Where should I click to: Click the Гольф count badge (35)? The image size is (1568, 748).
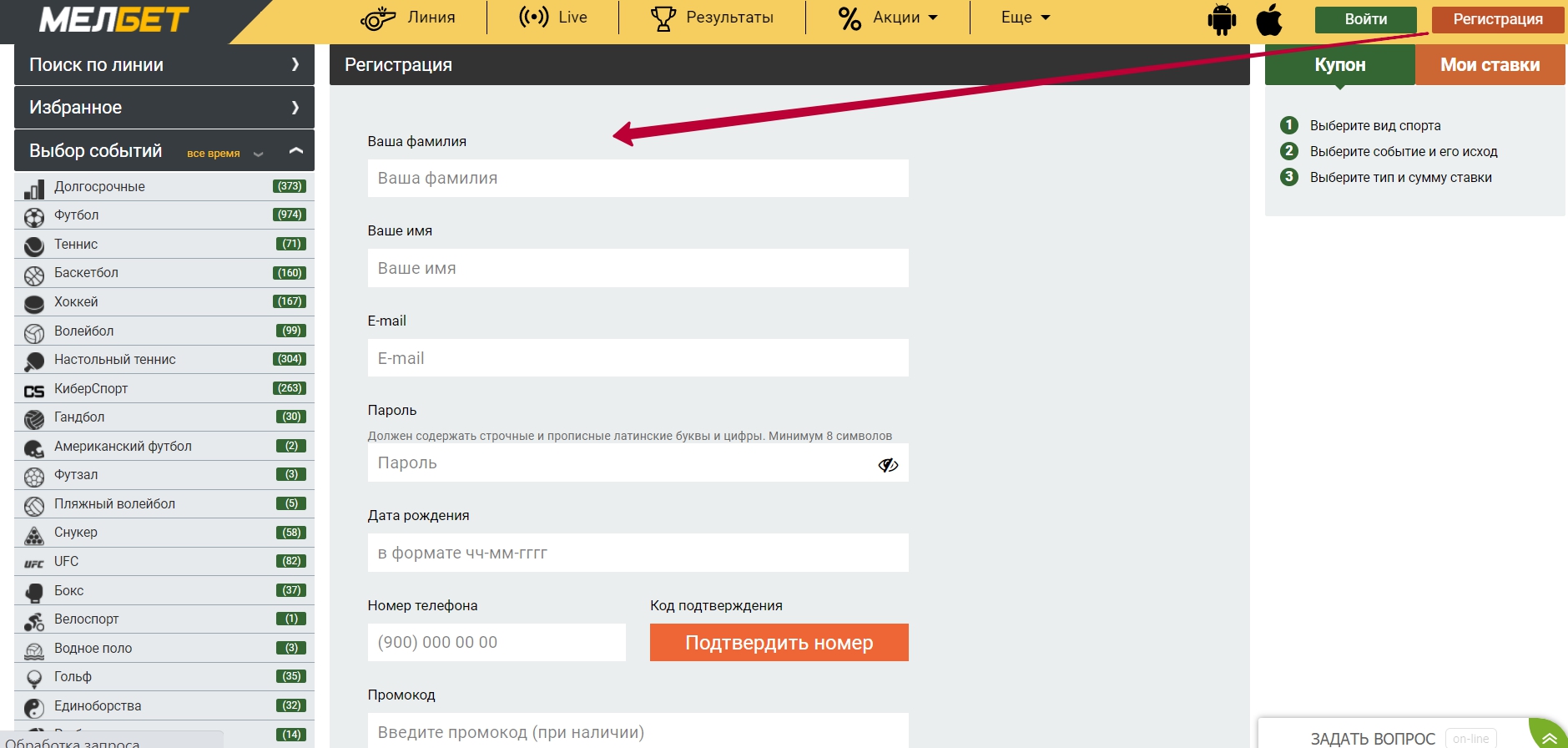pos(291,676)
